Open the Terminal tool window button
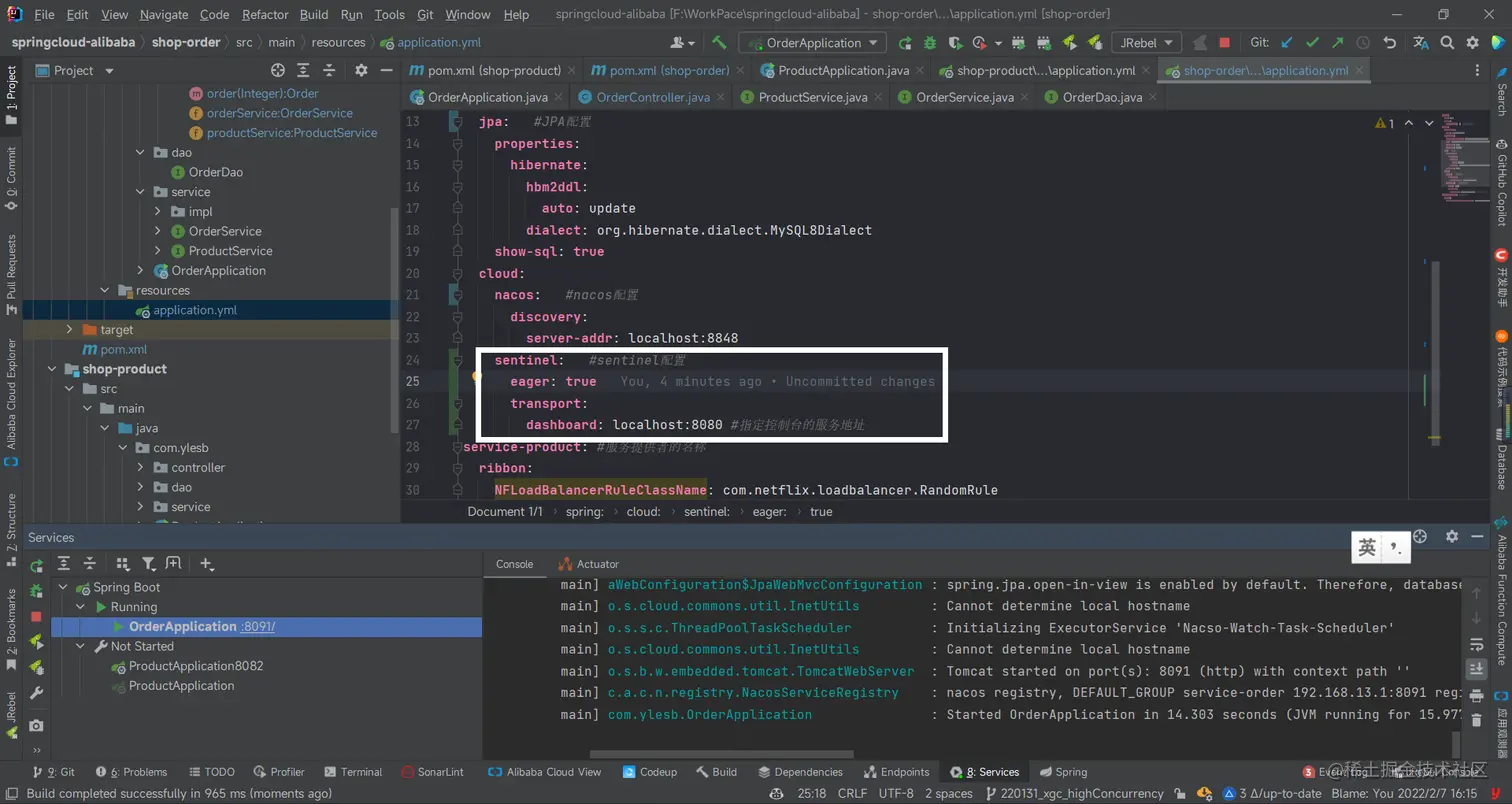The width and height of the screenshot is (1512, 804). click(x=352, y=772)
